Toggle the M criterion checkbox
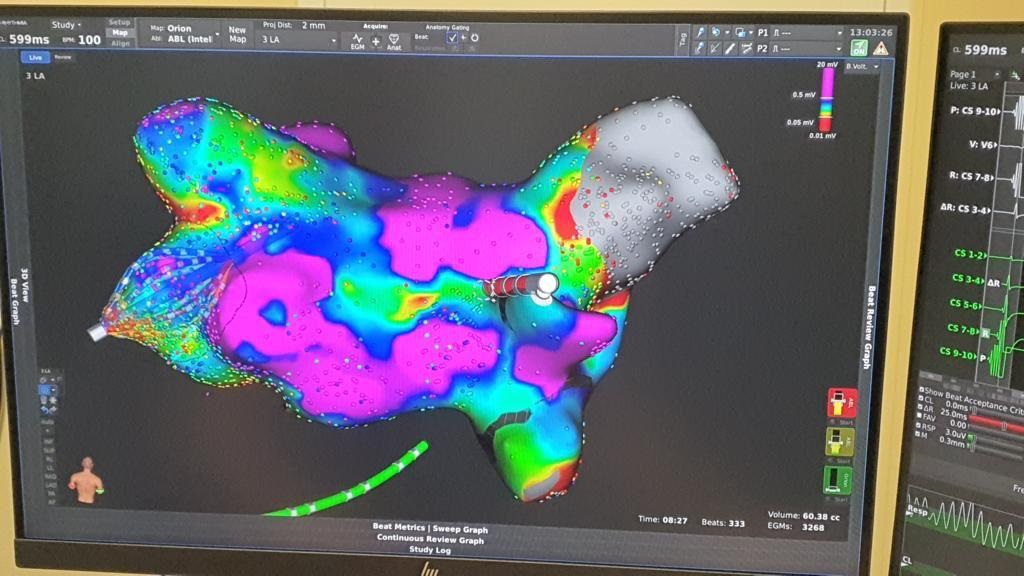1024x576 pixels. coord(918,434)
